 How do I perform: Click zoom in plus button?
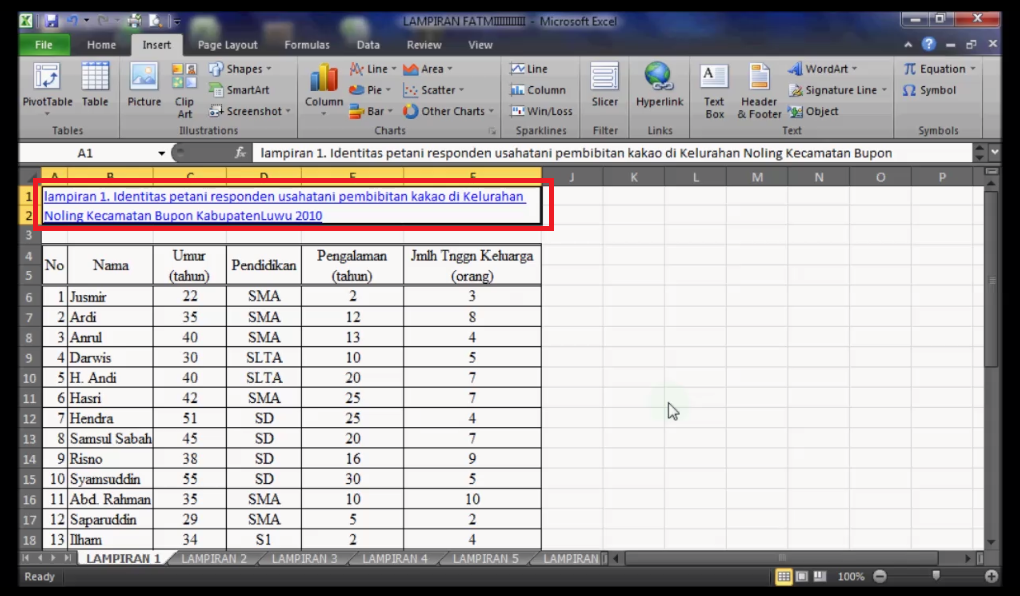click(991, 576)
